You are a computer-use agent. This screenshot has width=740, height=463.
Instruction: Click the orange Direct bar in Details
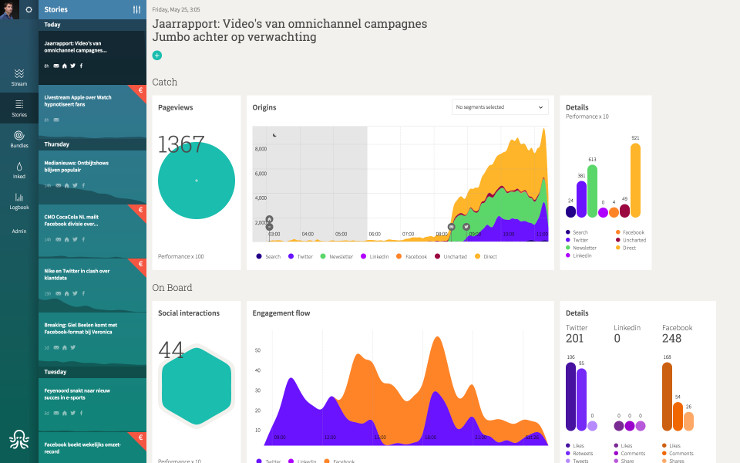(x=635, y=180)
